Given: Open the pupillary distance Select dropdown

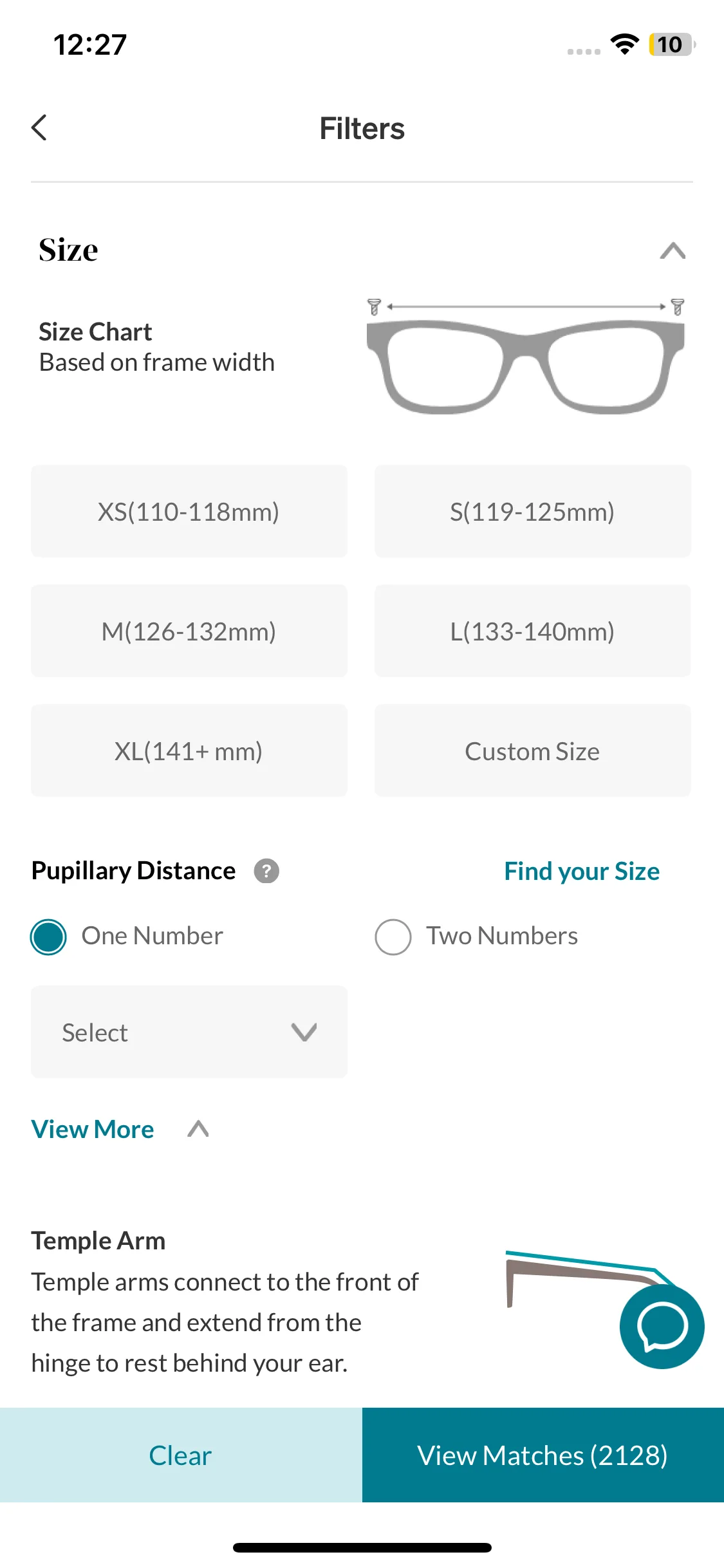Looking at the screenshot, I should coord(189,1032).
